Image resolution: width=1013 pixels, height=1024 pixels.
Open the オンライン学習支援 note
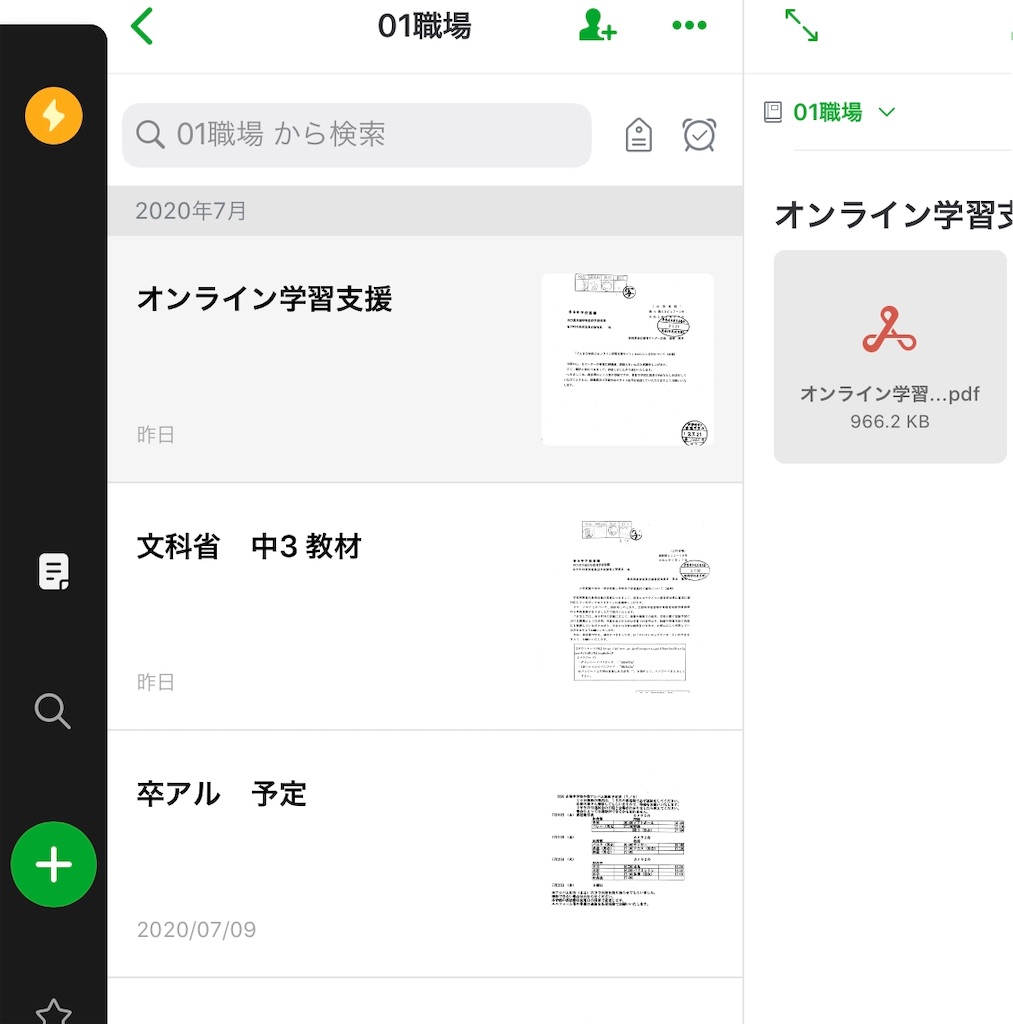pos(425,359)
